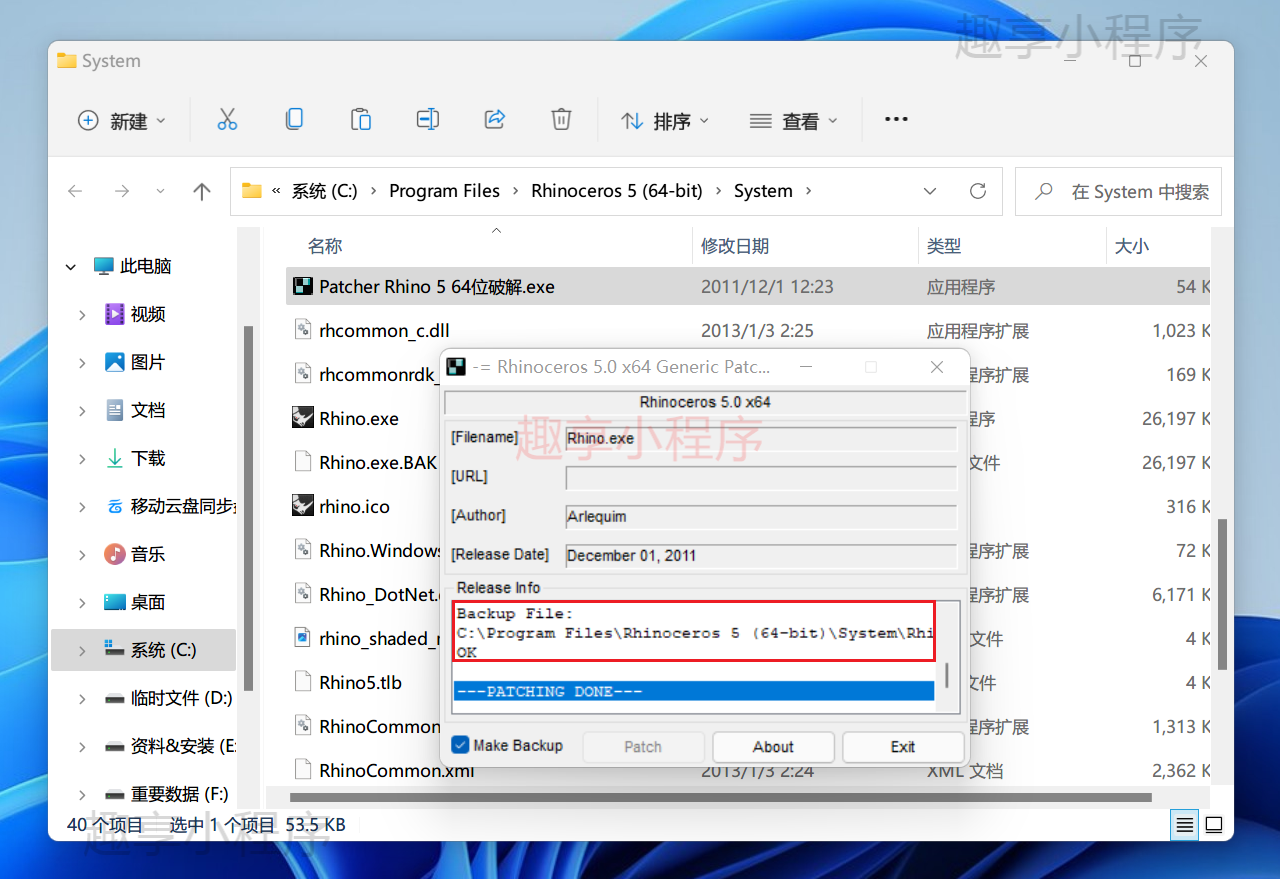The image size is (1280, 879).
Task: Go forward with the right arrow
Action: [x=122, y=191]
